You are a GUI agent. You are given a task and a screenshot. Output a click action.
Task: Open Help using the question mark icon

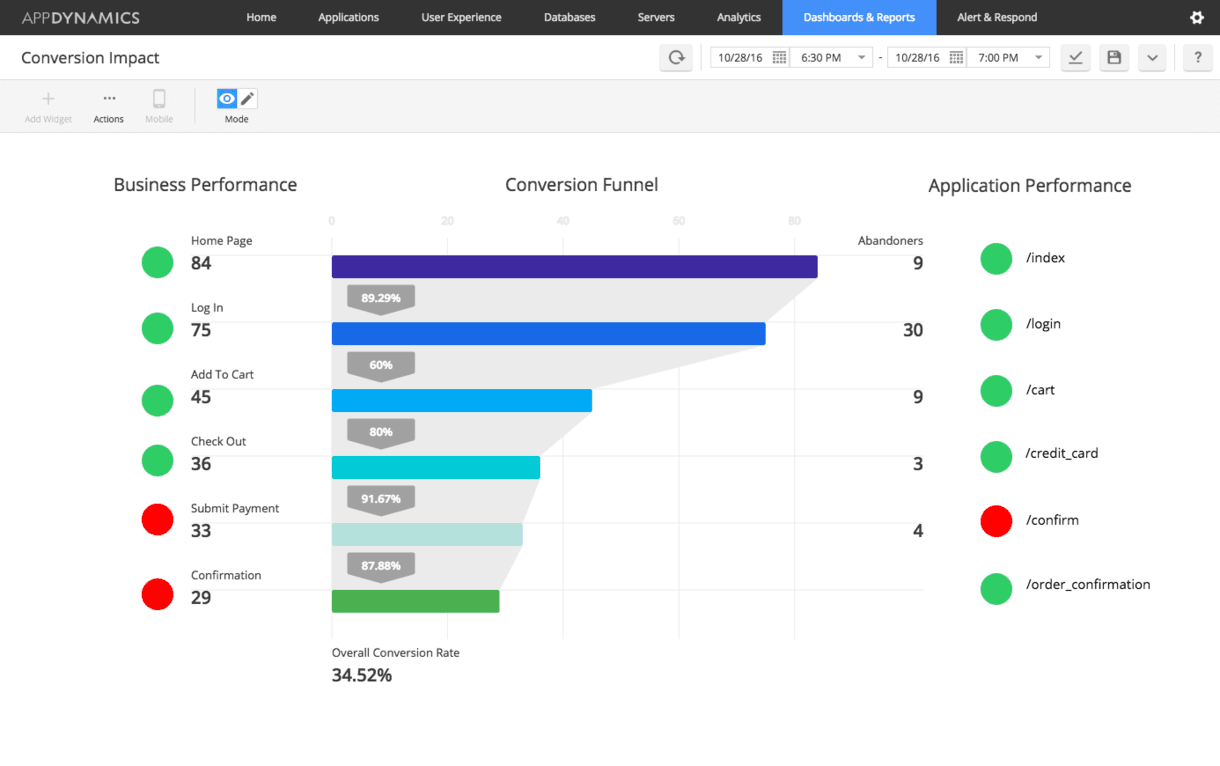point(1197,58)
